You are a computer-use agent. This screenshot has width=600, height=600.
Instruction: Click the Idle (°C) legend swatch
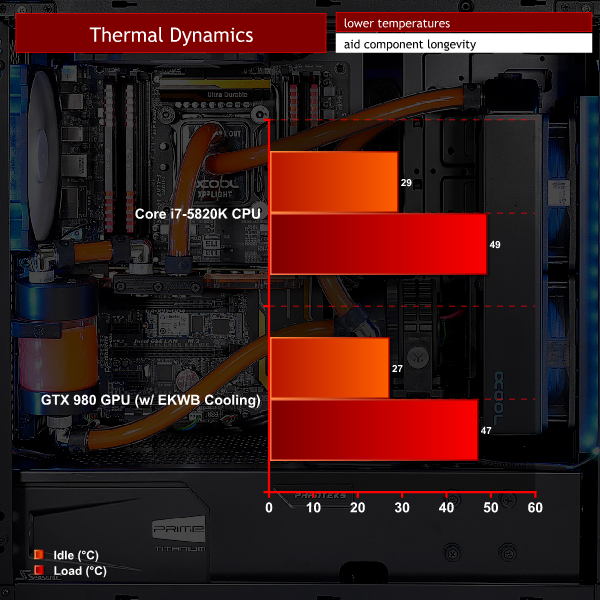pos(39,554)
